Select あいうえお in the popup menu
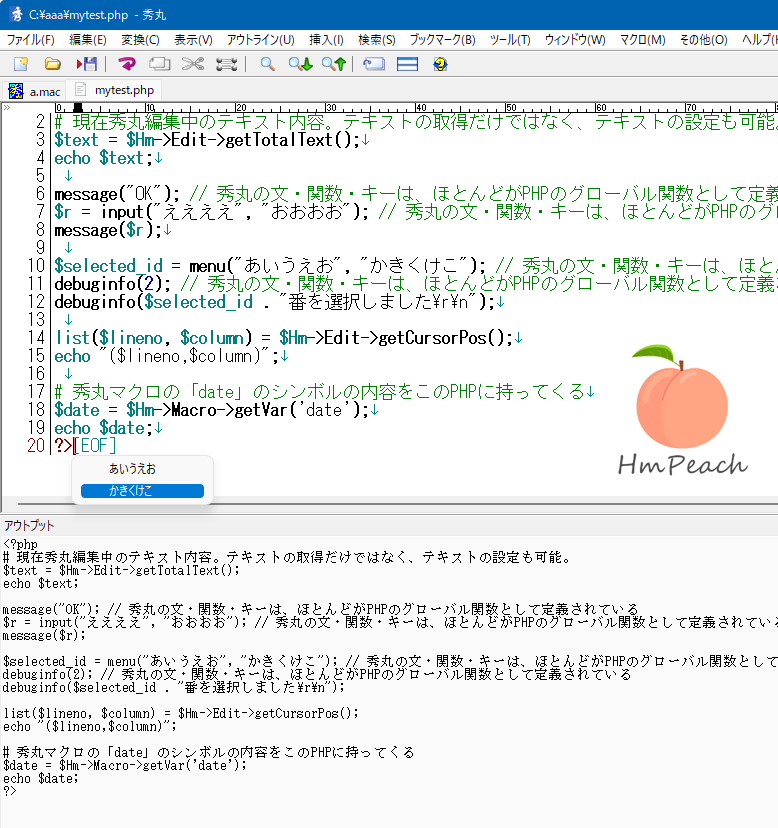 (x=142, y=469)
